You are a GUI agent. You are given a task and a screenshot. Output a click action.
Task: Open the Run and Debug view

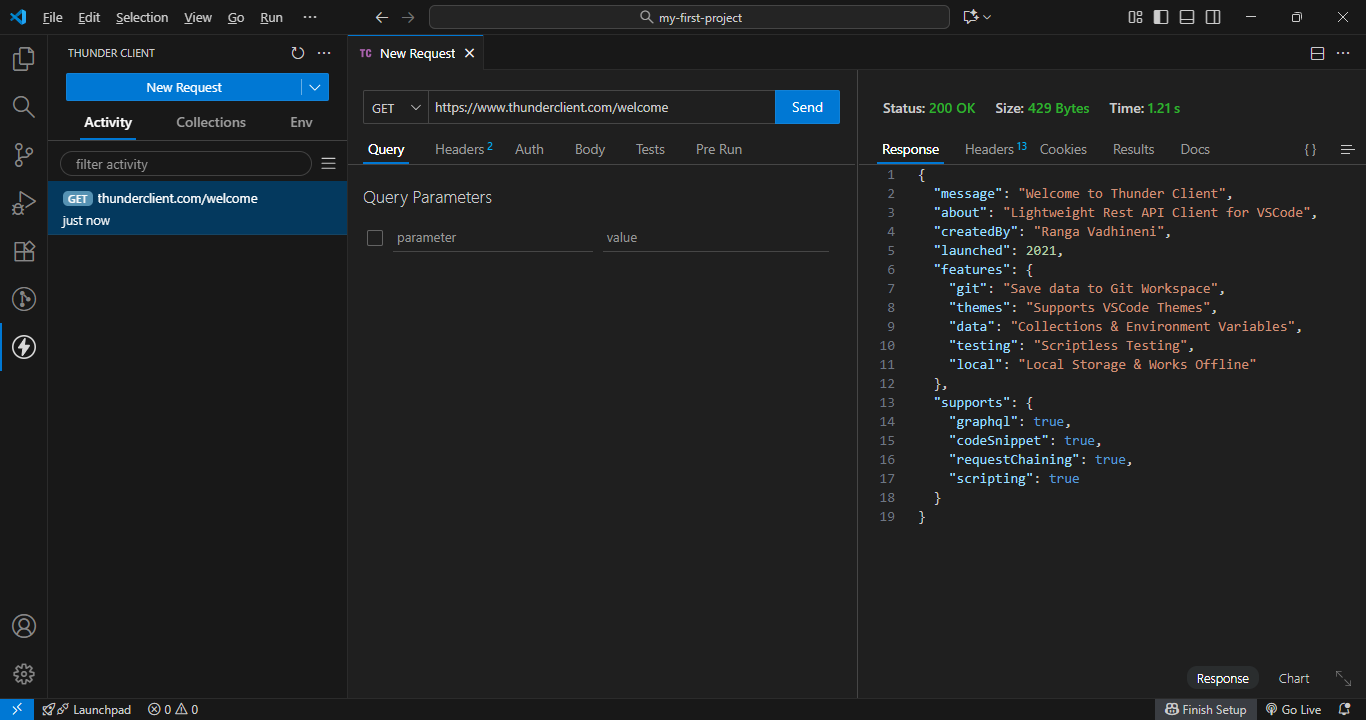point(24,203)
